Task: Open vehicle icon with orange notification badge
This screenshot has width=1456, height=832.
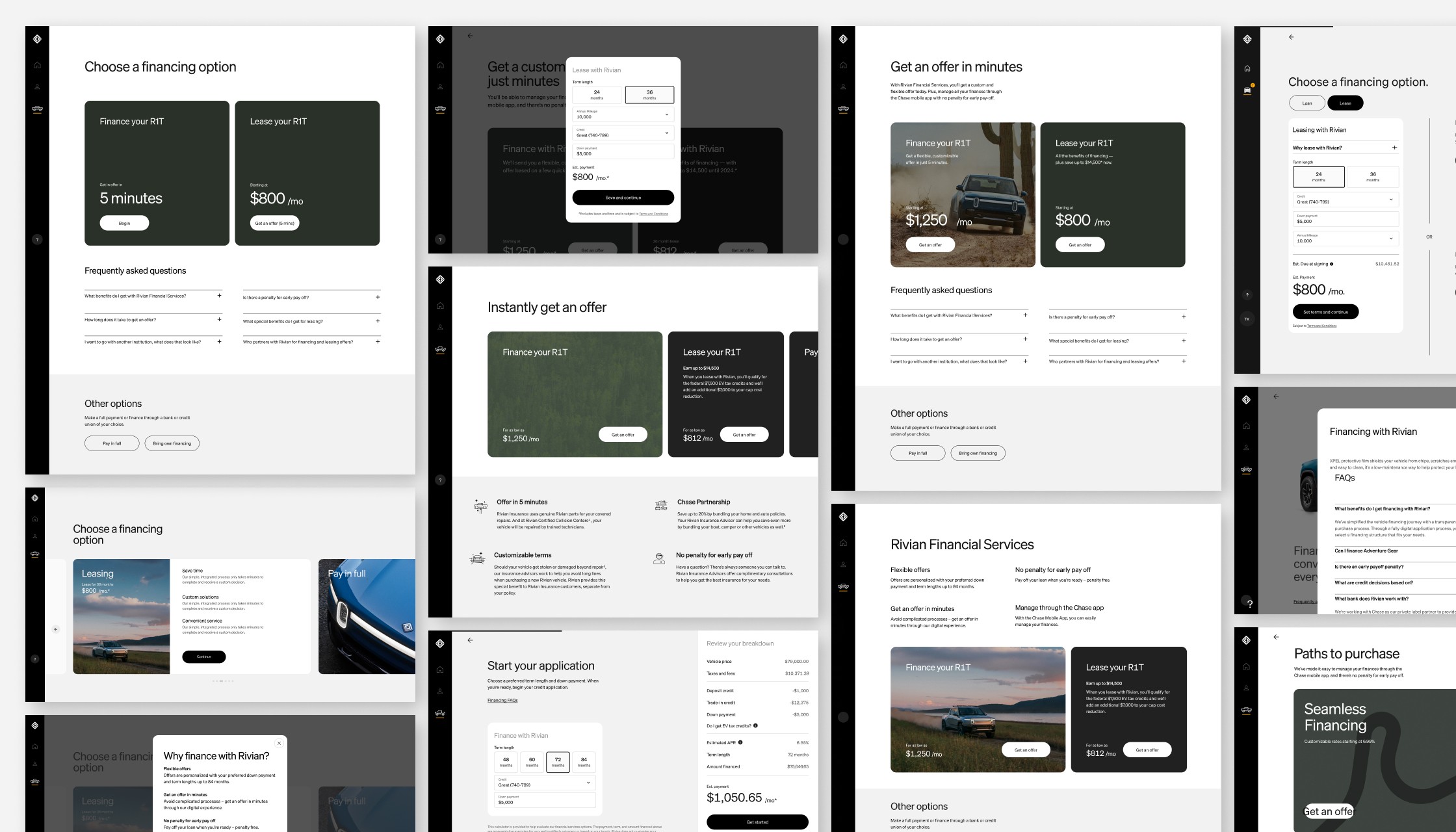Action: 1247,90
